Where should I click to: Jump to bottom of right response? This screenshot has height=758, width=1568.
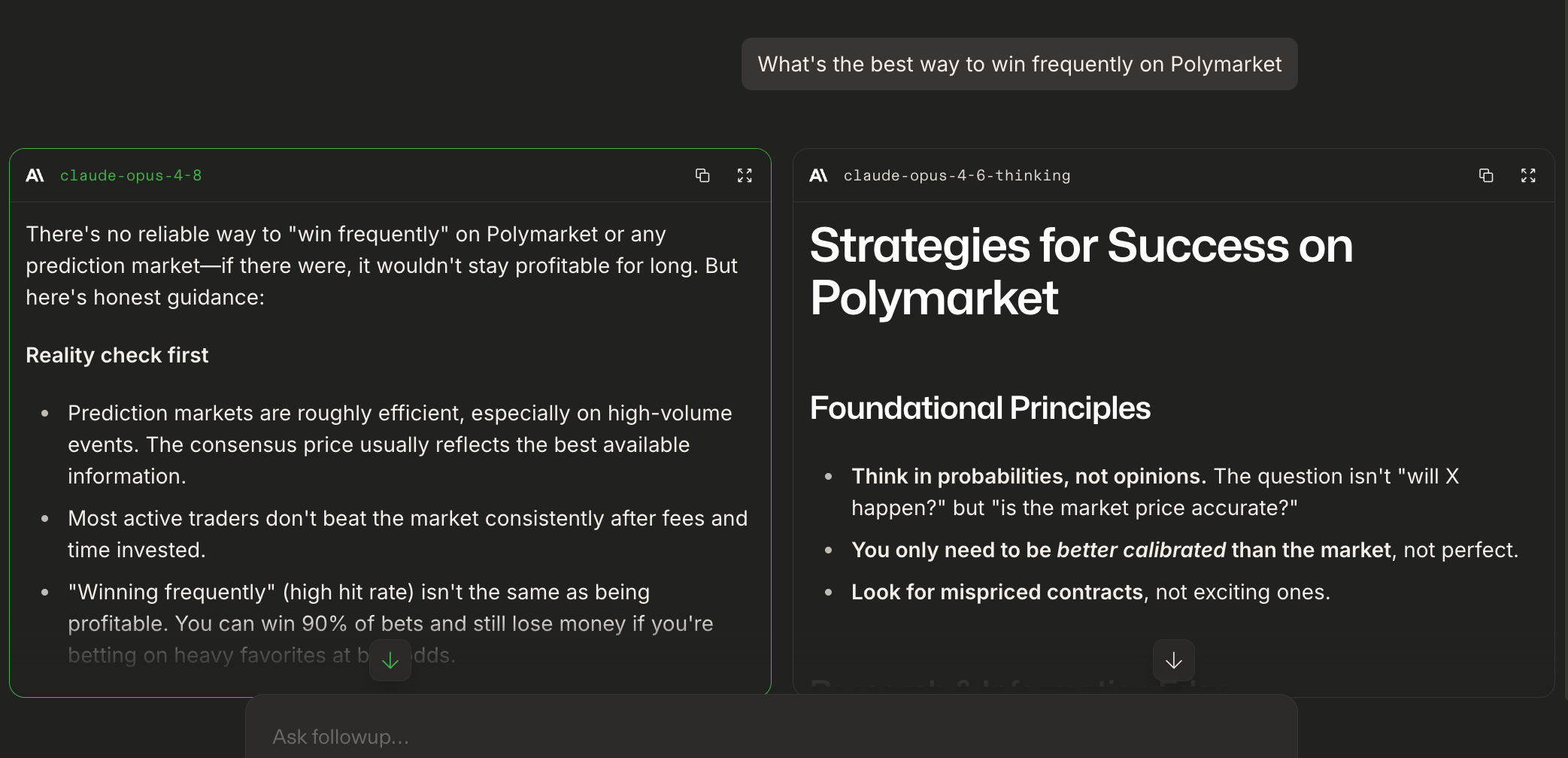(x=1174, y=660)
